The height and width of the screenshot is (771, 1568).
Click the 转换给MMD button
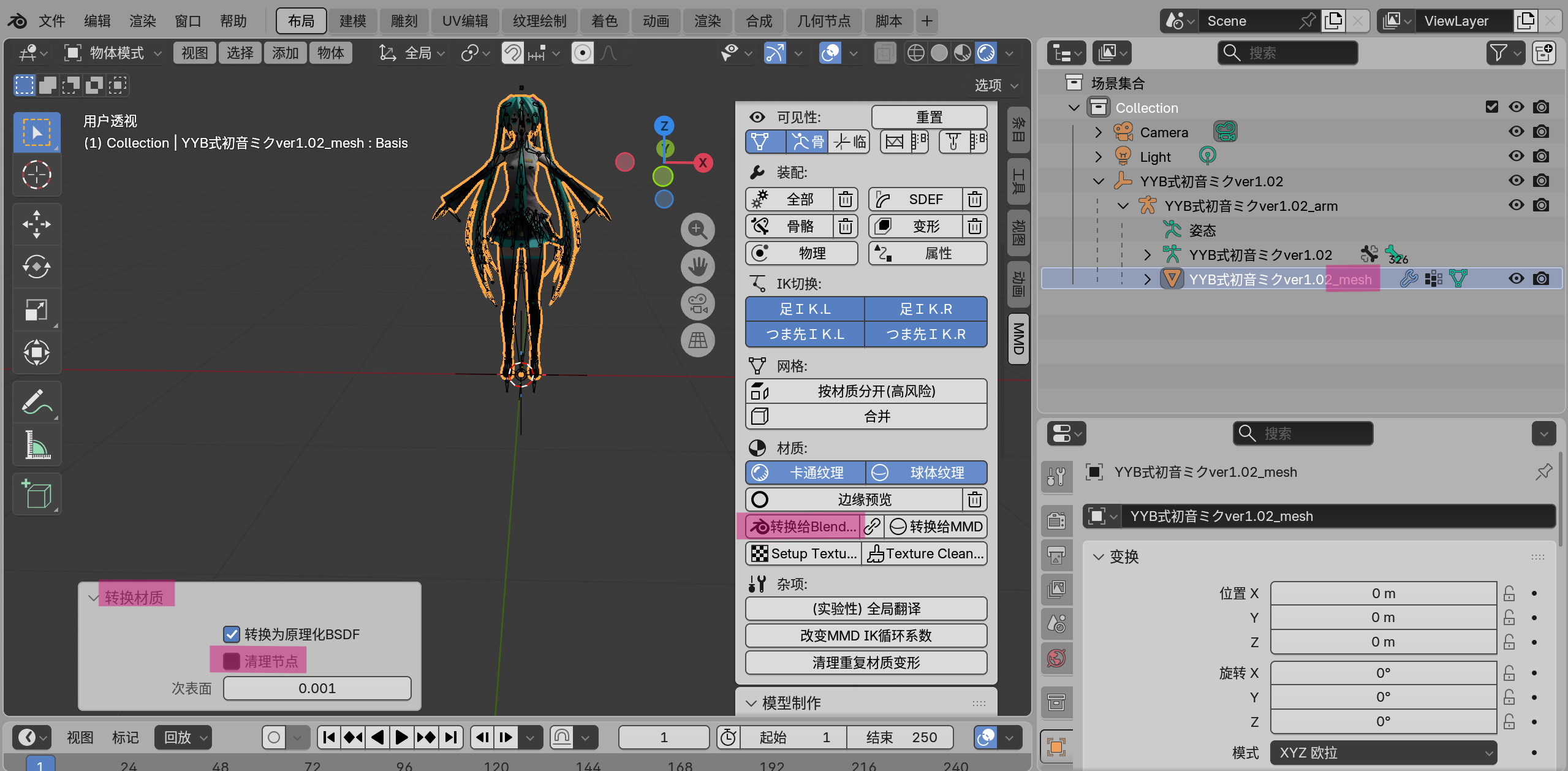coord(936,526)
